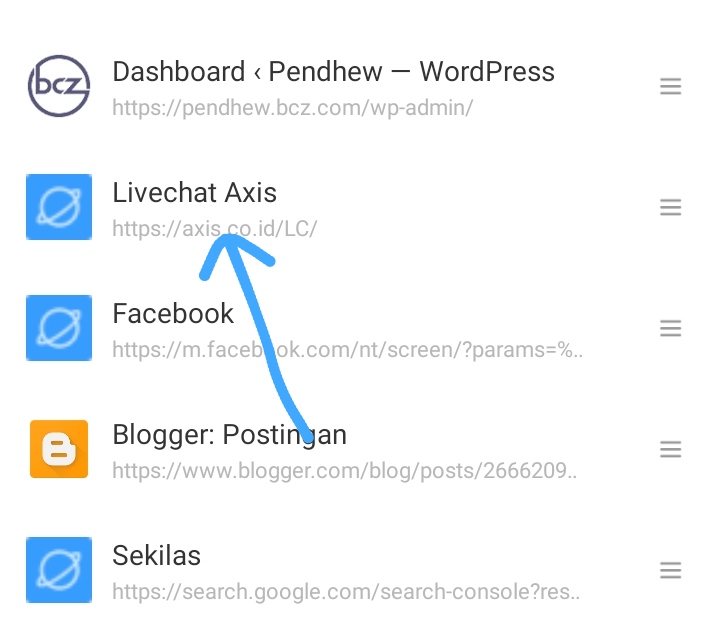Open the Livechat Axis bookmark title
This screenshot has width=720, height=619.
click(x=194, y=192)
